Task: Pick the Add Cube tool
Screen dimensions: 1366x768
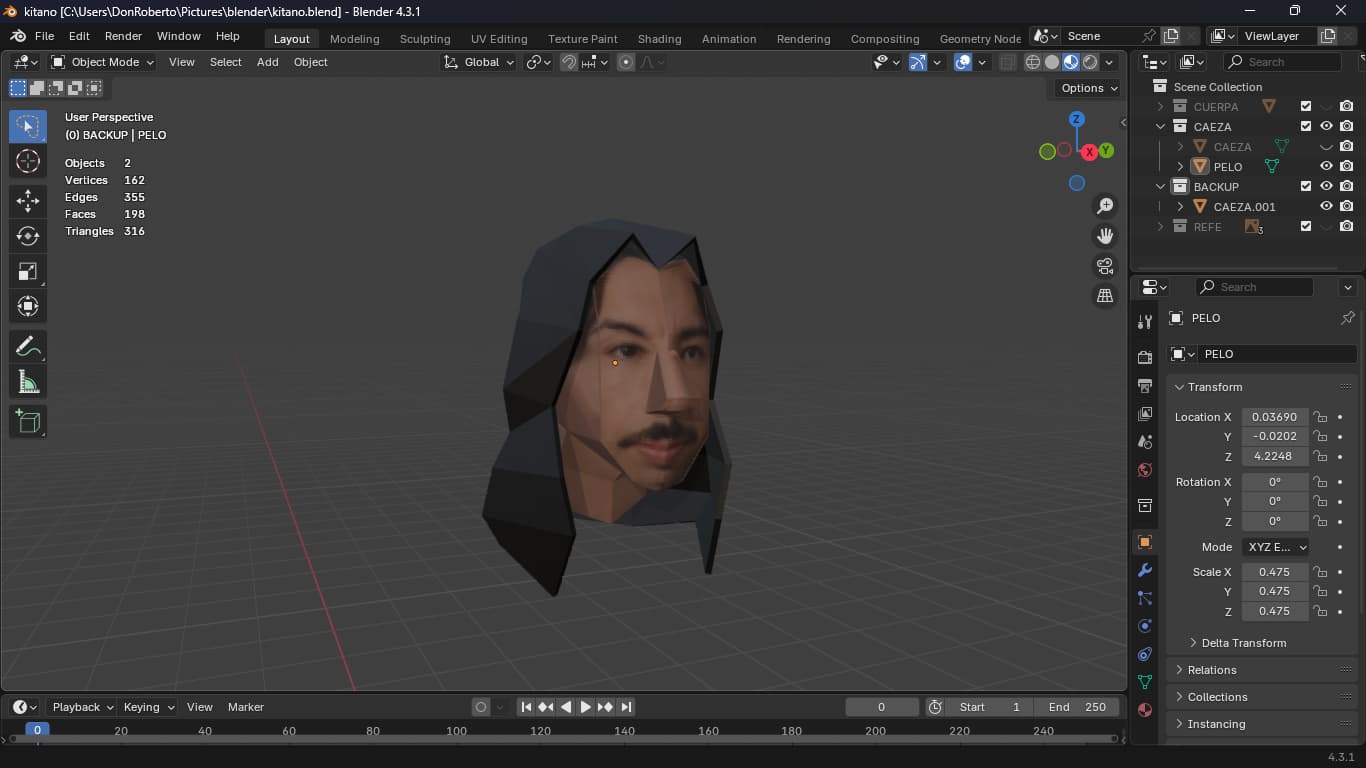Action: (x=28, y=421)
